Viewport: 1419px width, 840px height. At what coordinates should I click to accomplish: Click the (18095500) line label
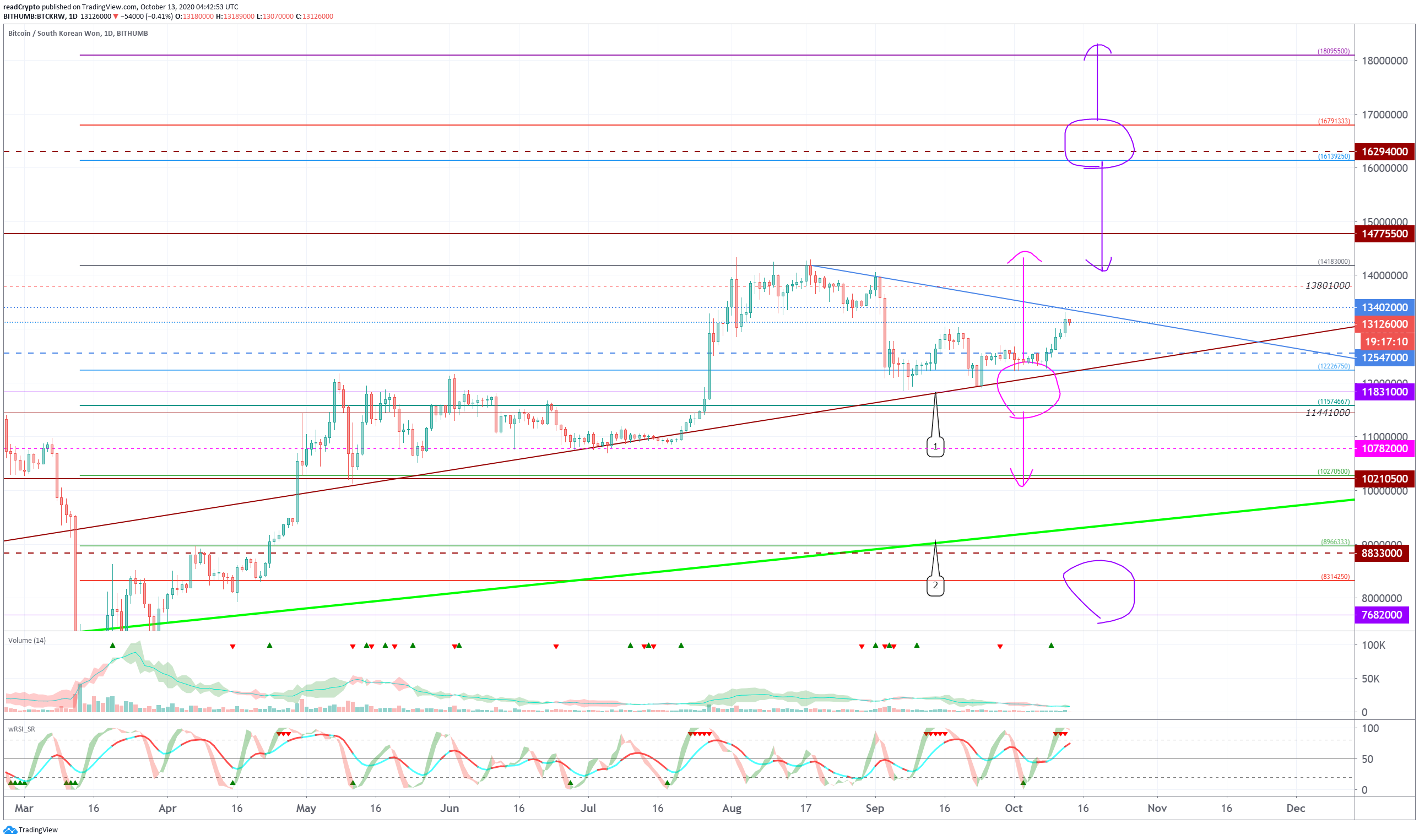click(x=1334, y=51)
